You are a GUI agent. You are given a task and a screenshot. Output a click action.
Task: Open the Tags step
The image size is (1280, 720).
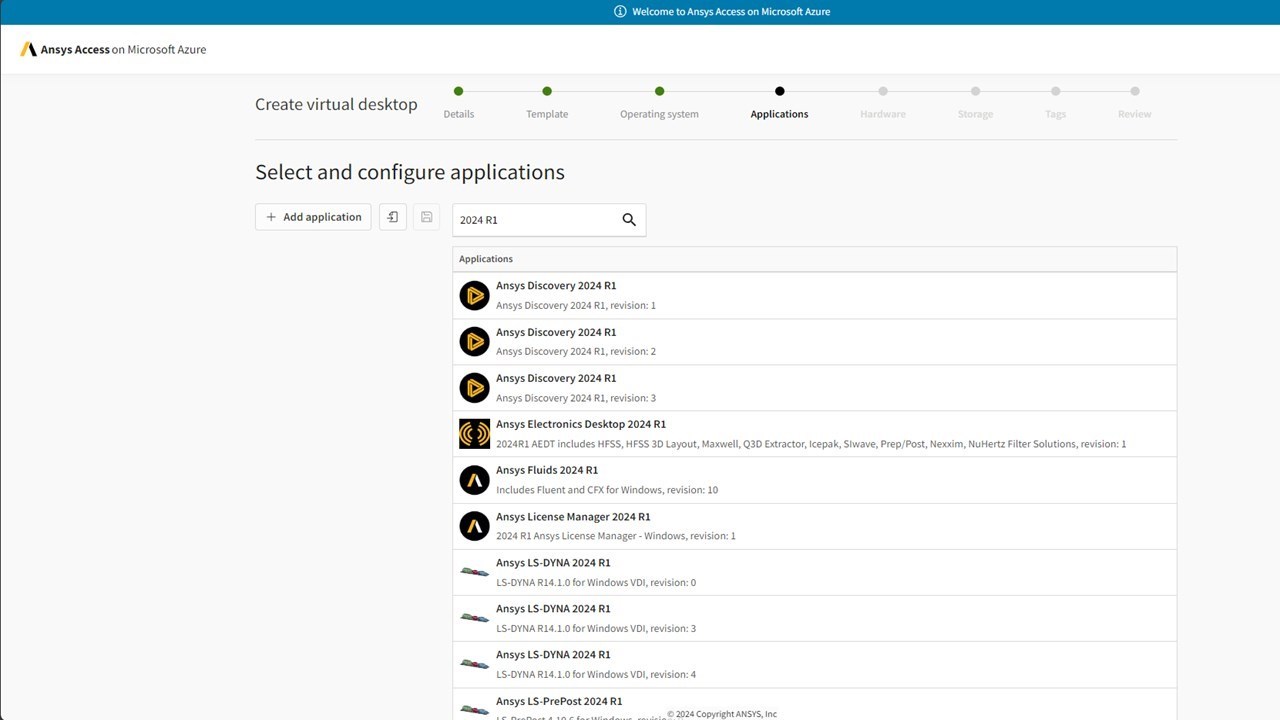pos(1055,103)
